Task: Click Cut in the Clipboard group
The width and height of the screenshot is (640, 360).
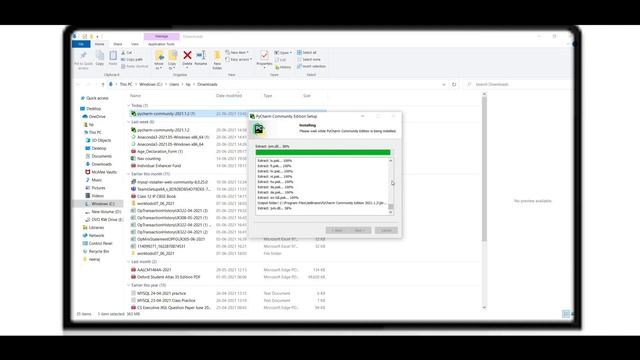Action: 127,53
